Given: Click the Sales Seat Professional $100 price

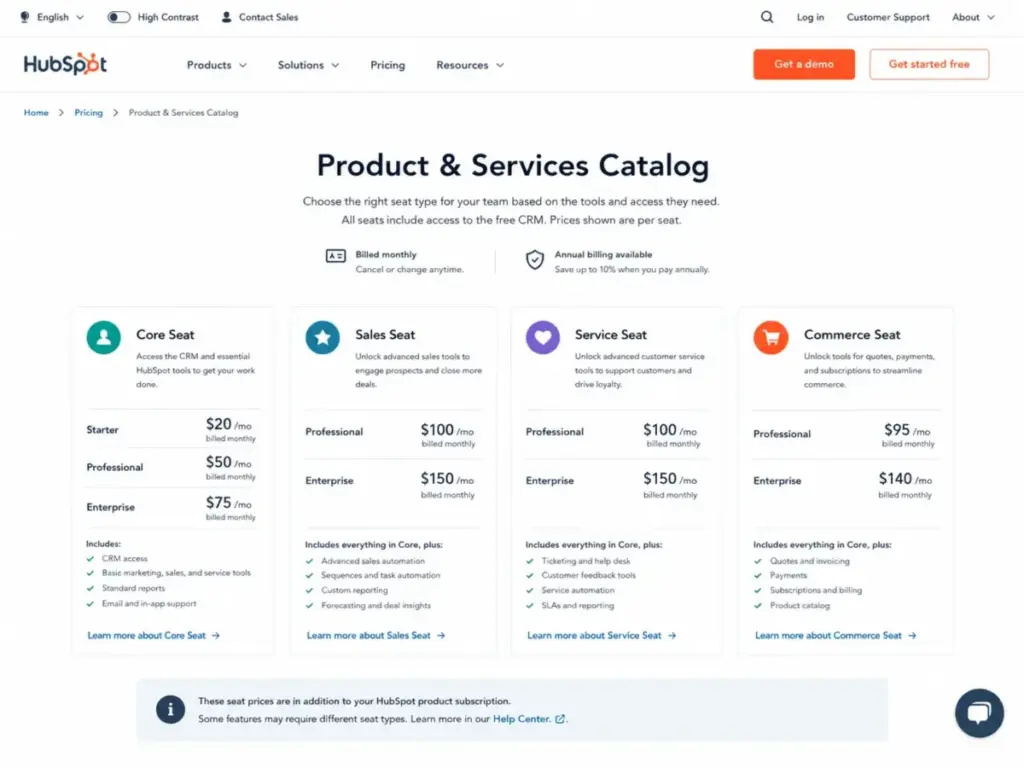Looking at the screenshot, I should click(447, 430).
